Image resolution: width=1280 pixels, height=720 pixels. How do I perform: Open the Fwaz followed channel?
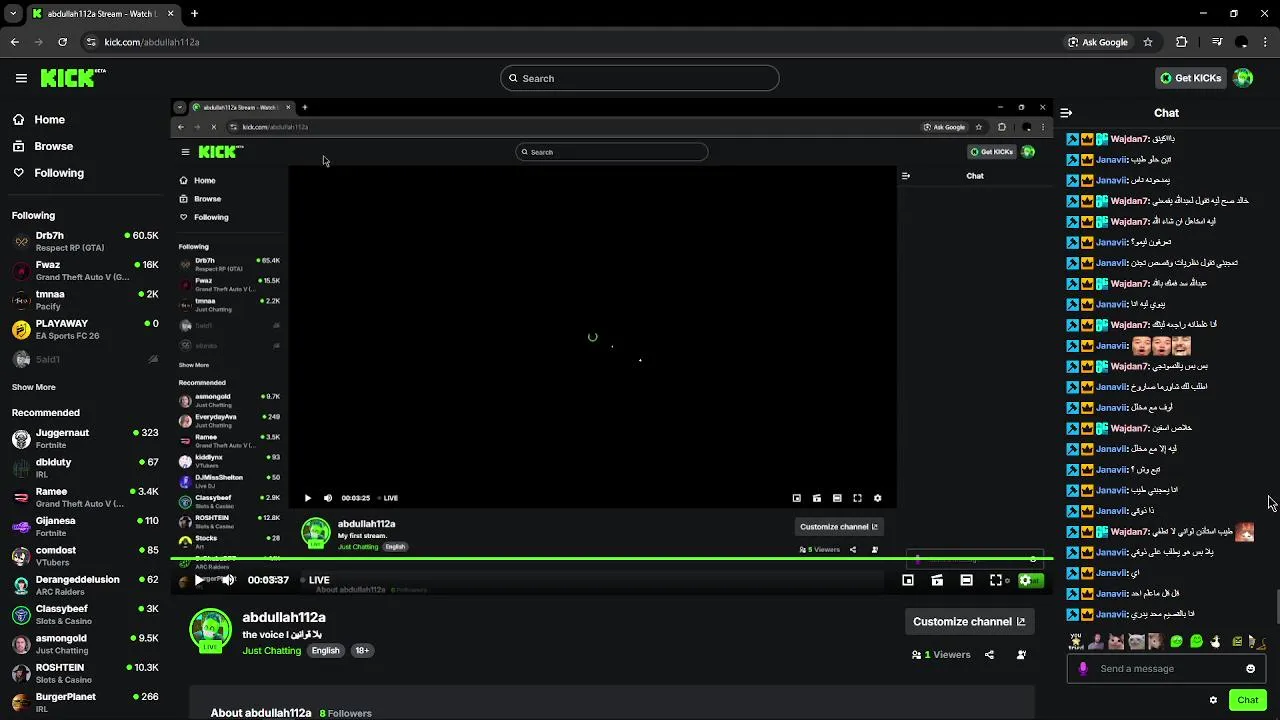[x=85, y=270]
